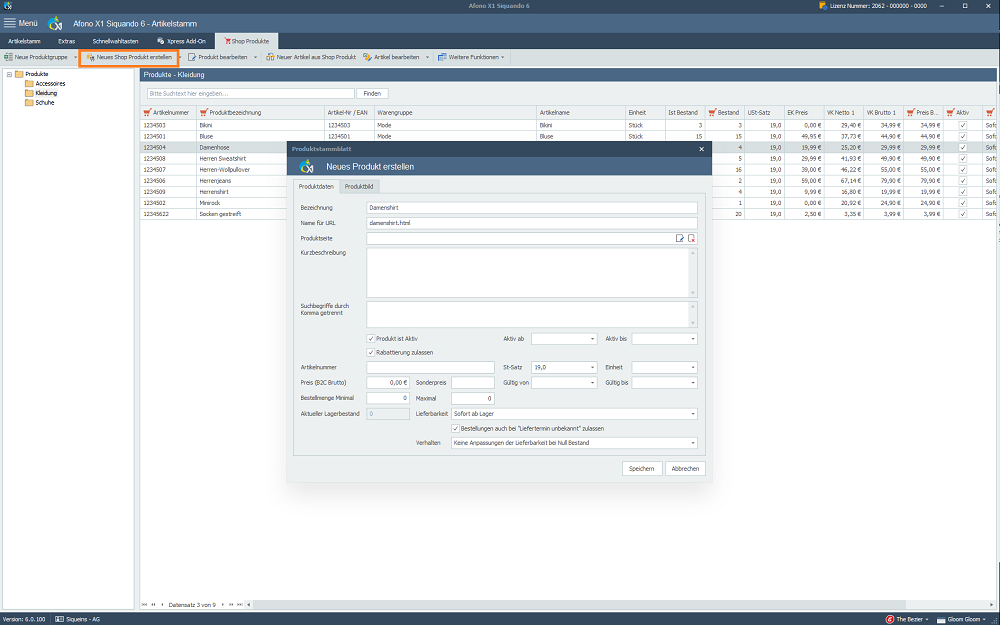The image size is (1000, 625).
Task: Click into the Artikelnummer input field
Action: click(x=430, y=367)
